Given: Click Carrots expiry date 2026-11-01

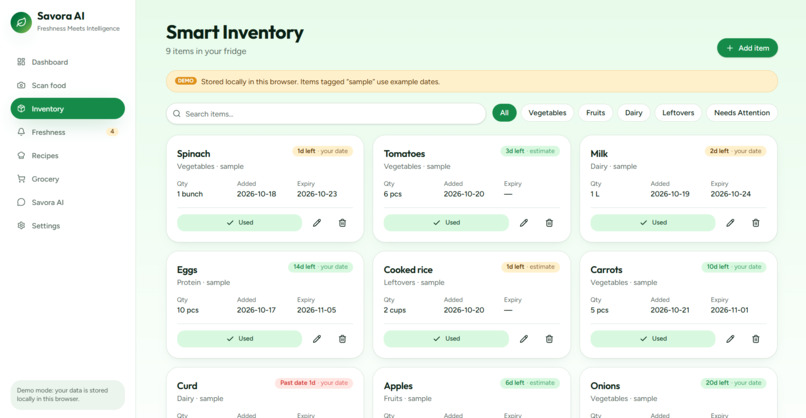Looking at the screenshot, I should [x=729, y=310].
